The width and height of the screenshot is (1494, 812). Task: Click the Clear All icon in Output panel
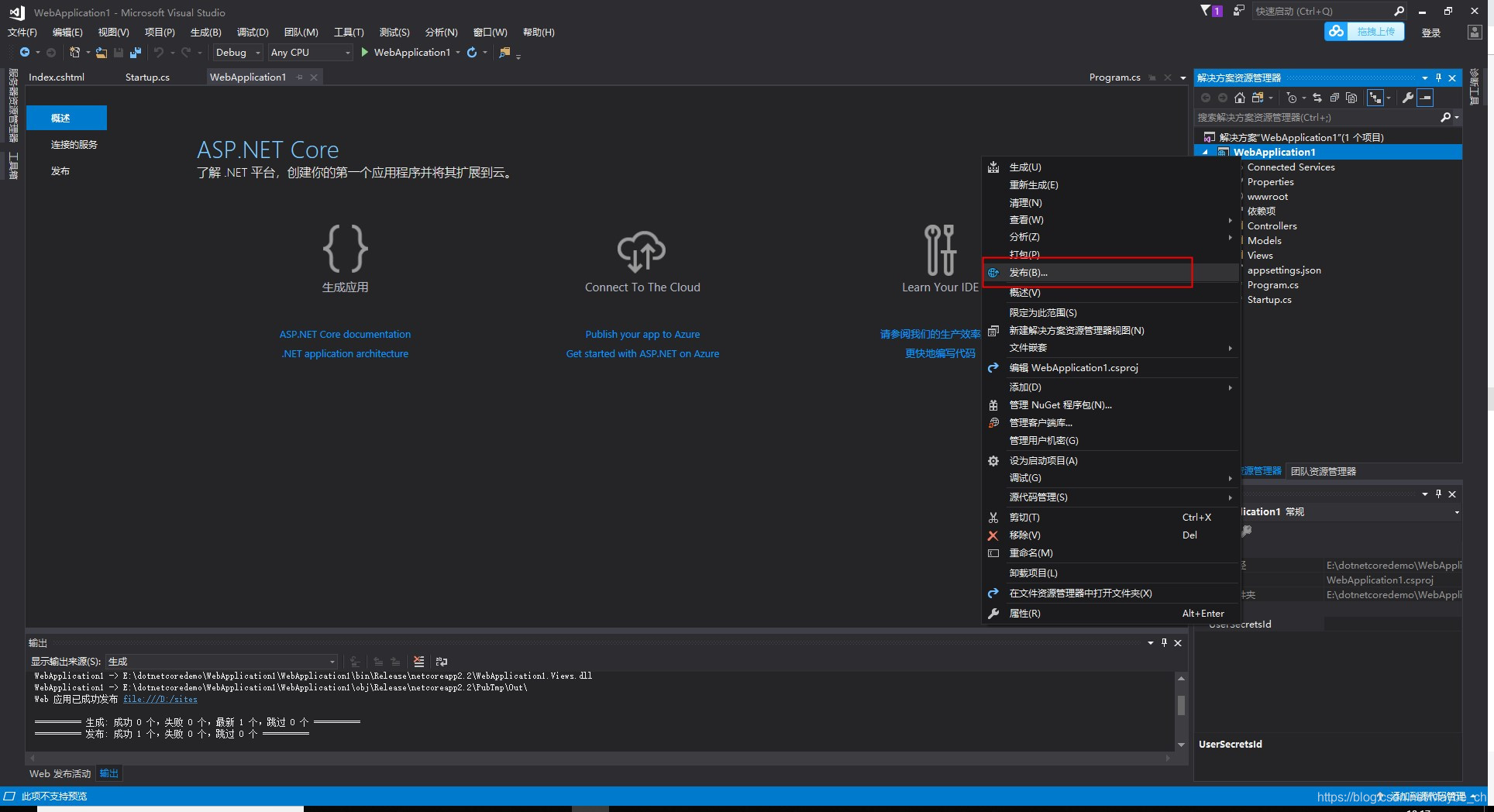click(x=419, y=662)
